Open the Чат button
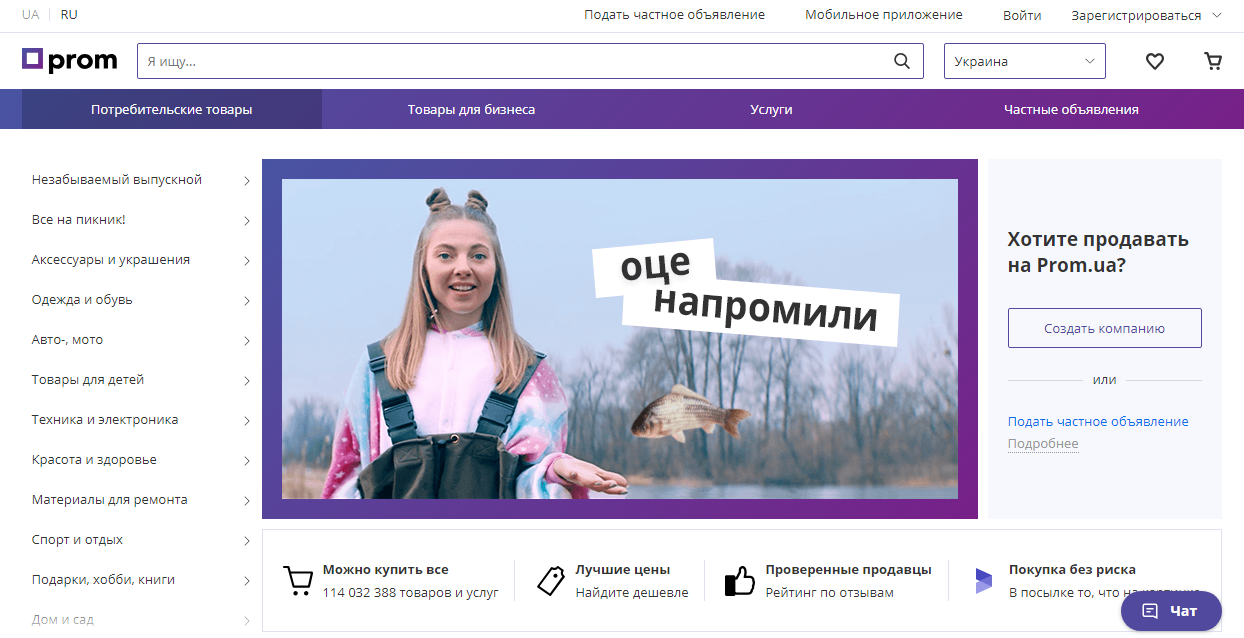1244x638 pixels. click(x=1171, y=611)
